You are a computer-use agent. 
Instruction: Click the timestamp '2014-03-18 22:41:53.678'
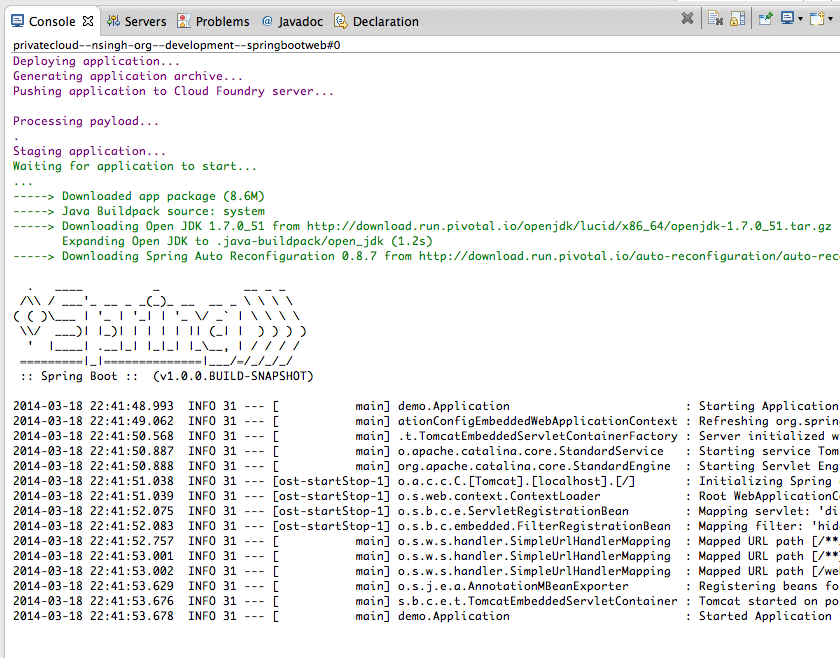point(93,616)
